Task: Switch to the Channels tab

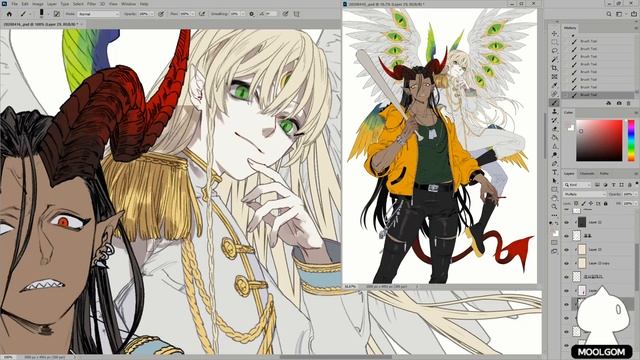Action: [587, 174]
